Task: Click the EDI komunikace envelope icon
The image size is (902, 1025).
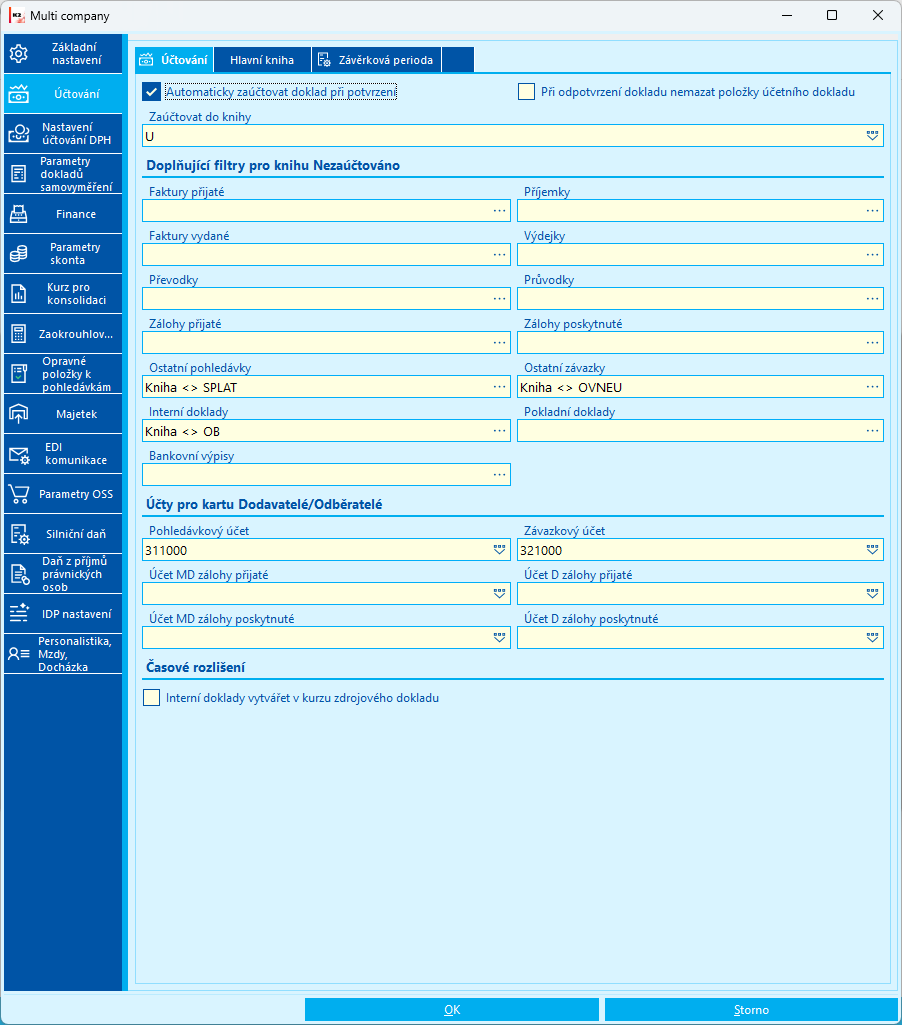Action: [18, 454]
